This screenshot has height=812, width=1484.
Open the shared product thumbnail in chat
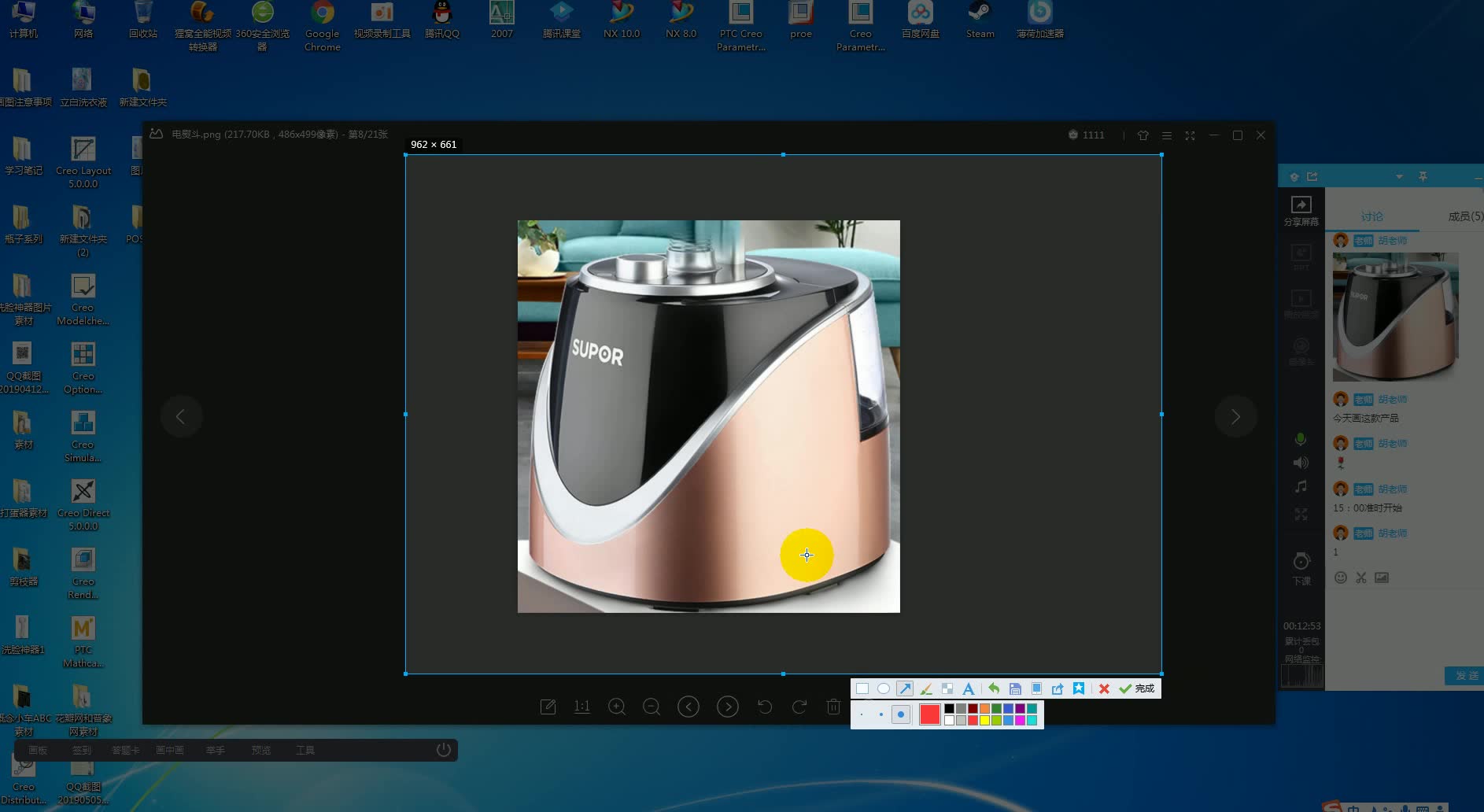coord(1396,317)
